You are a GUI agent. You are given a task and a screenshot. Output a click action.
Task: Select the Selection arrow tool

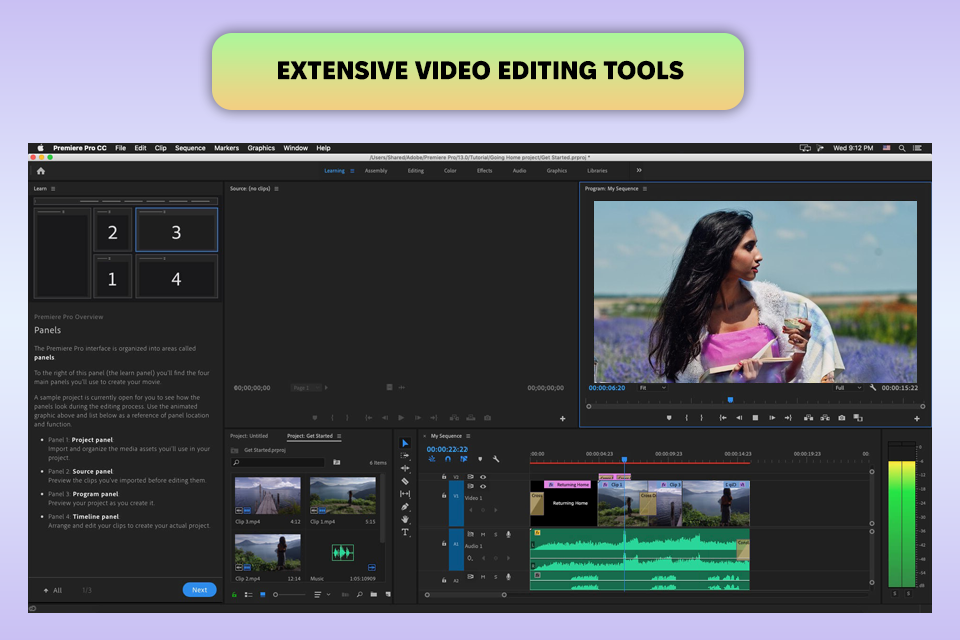click(405, 443)
